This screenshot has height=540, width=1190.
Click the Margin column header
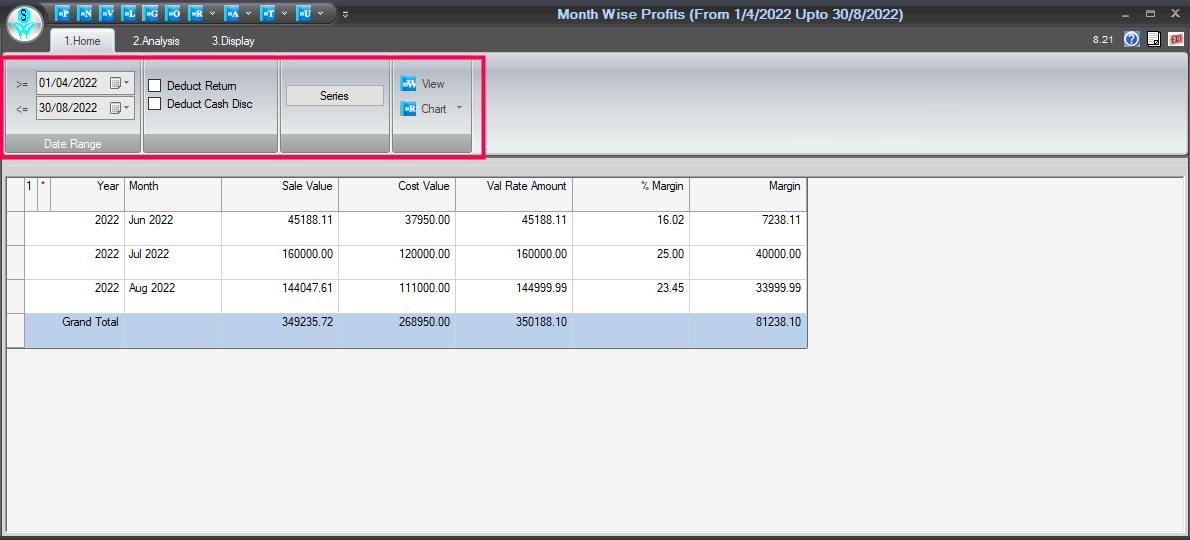tap(748, 194)
